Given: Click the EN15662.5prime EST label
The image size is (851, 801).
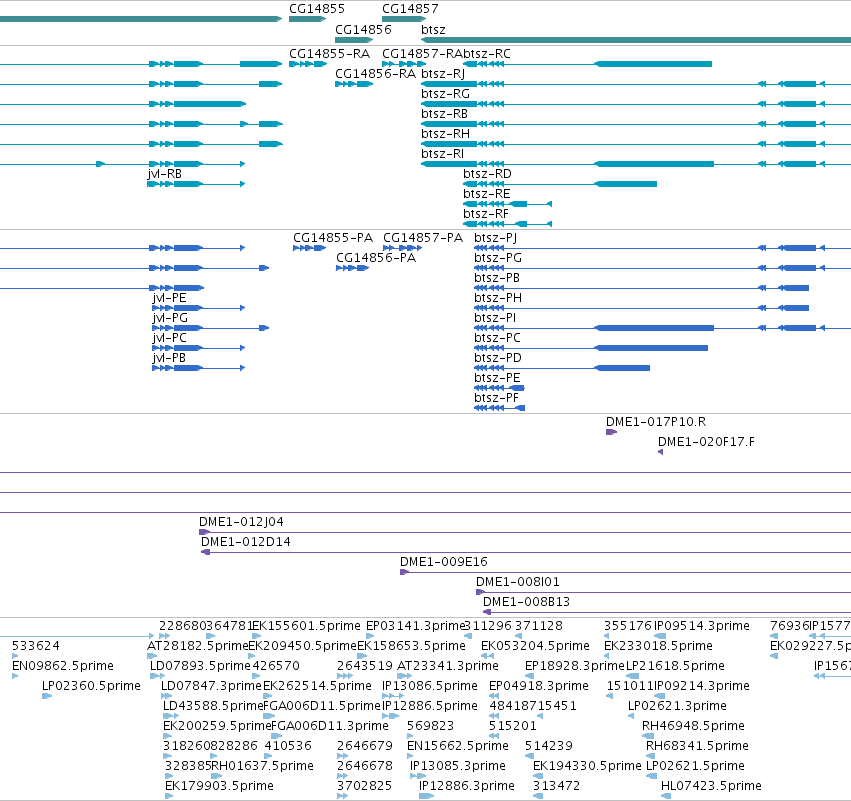Looking at the screenshot, I should (x=458, y=746).
